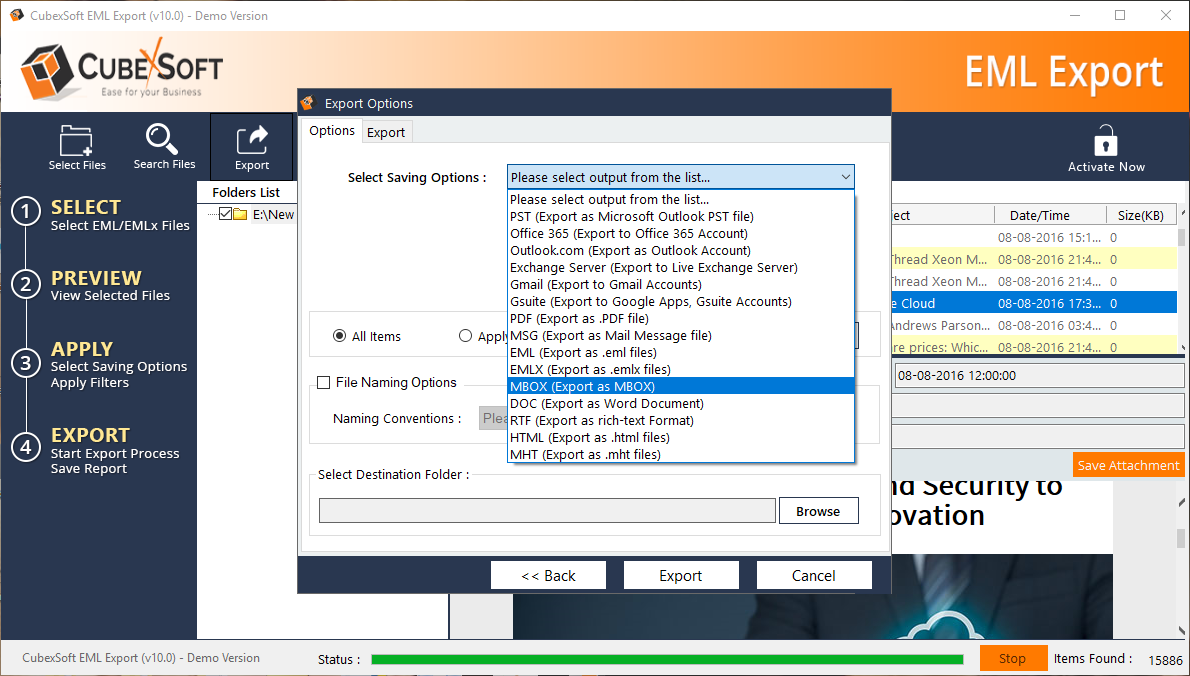Click the Select Destination Folder path field
This screenshot has height=676, width=1190.
547,511
